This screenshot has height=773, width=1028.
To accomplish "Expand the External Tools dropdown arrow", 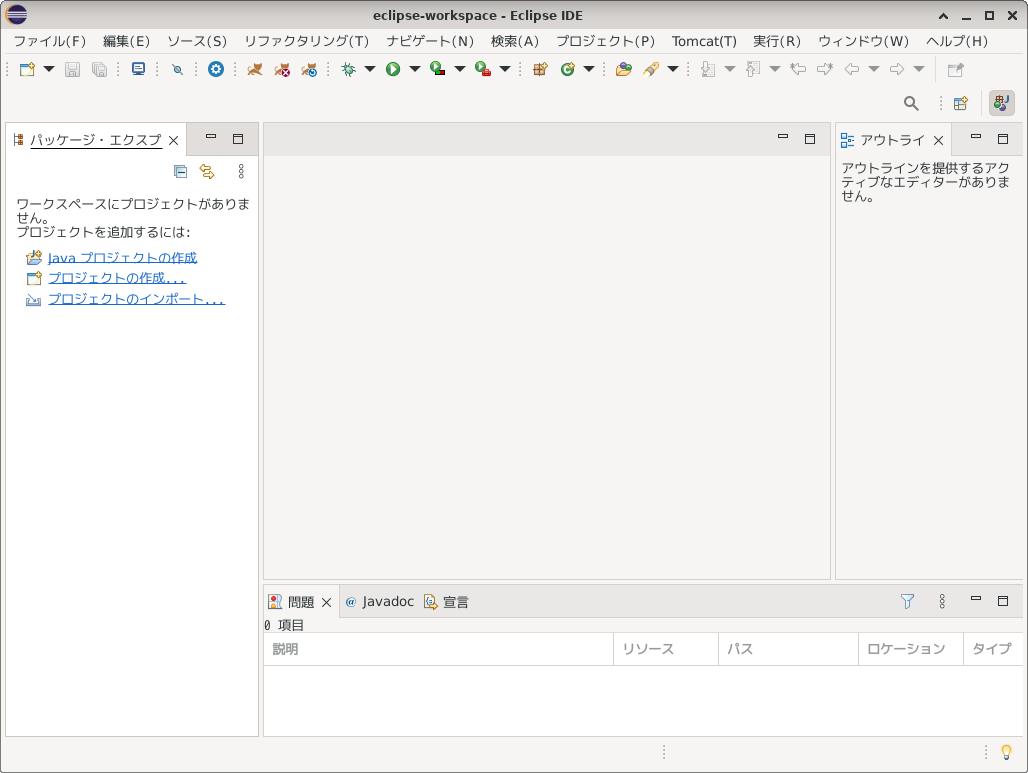I will (505, 69).
